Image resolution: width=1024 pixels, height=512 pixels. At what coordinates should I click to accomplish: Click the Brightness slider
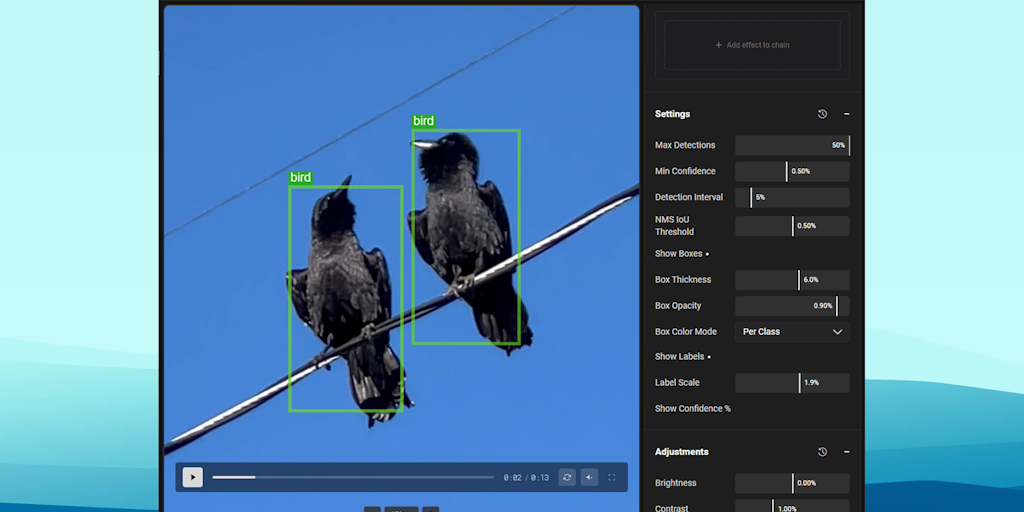point(792,484)
